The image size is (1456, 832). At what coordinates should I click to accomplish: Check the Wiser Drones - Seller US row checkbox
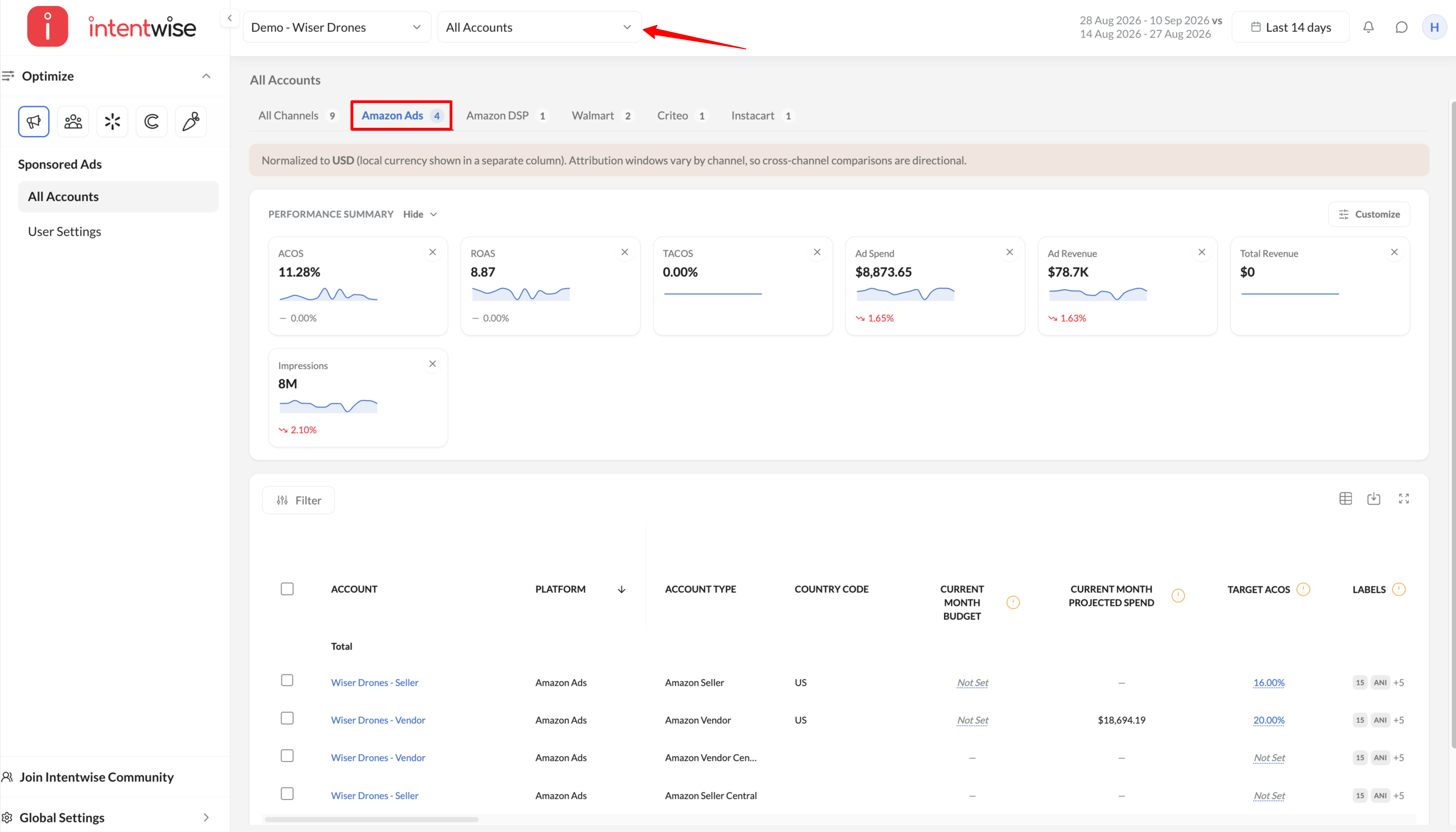(x=287, y=680)
